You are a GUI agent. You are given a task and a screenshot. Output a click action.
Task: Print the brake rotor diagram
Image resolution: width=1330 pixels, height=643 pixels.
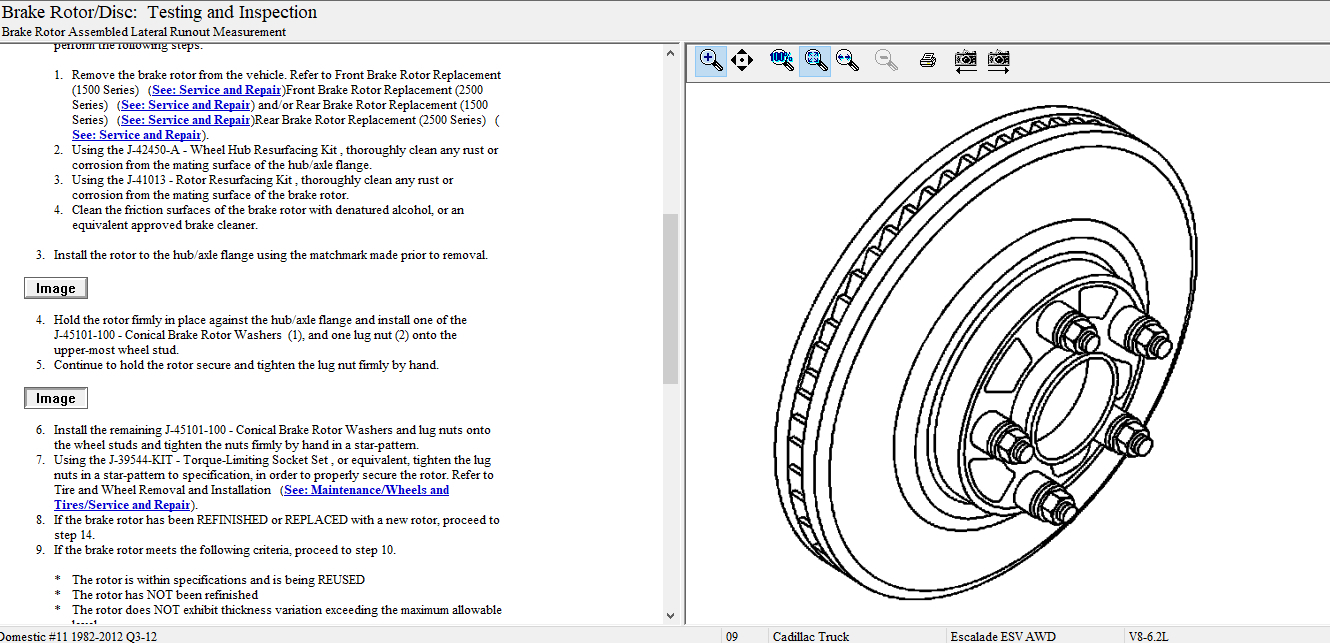927,60
